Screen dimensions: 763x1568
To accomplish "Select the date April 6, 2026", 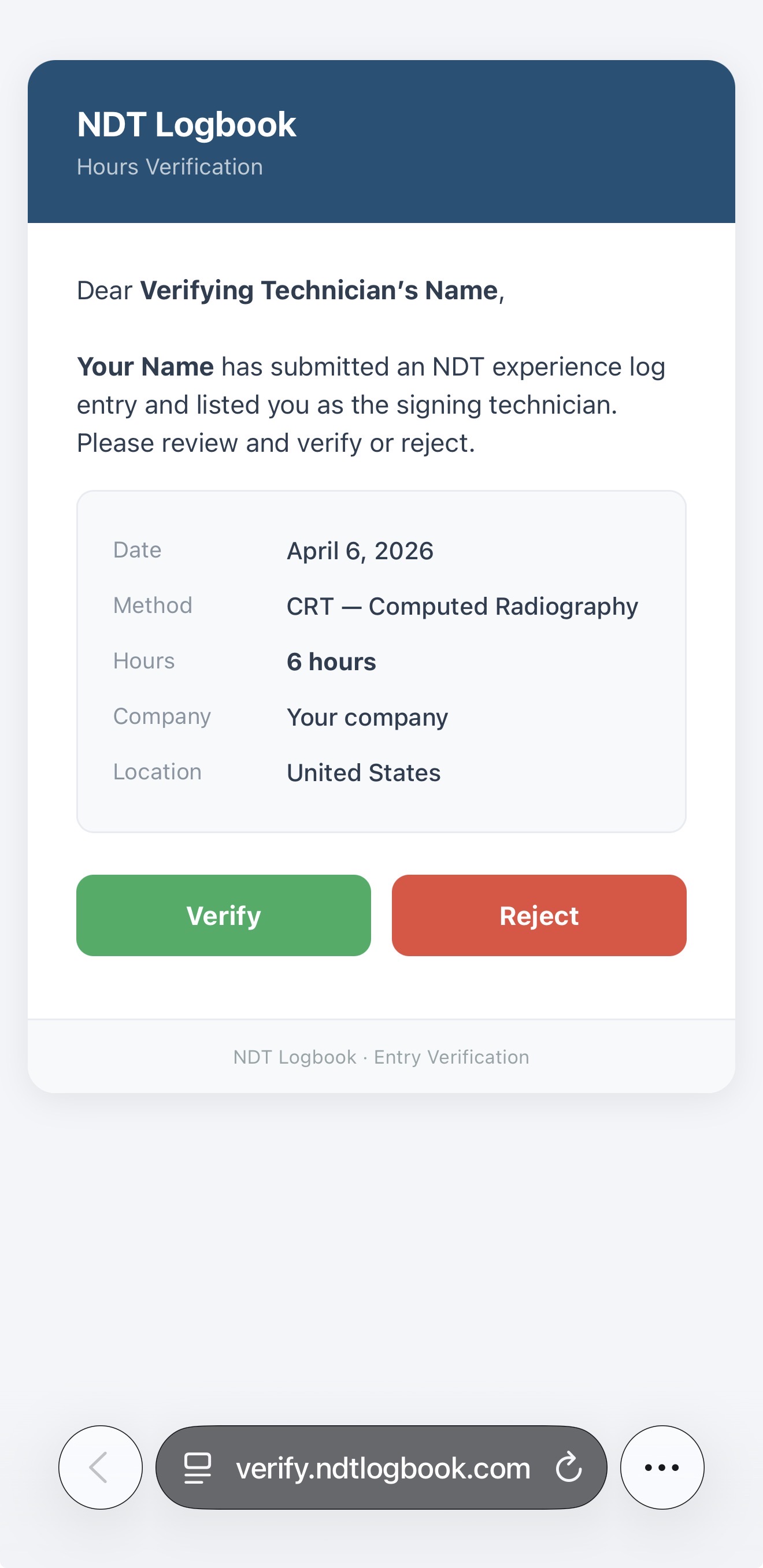I will click(x=360, y=551).
